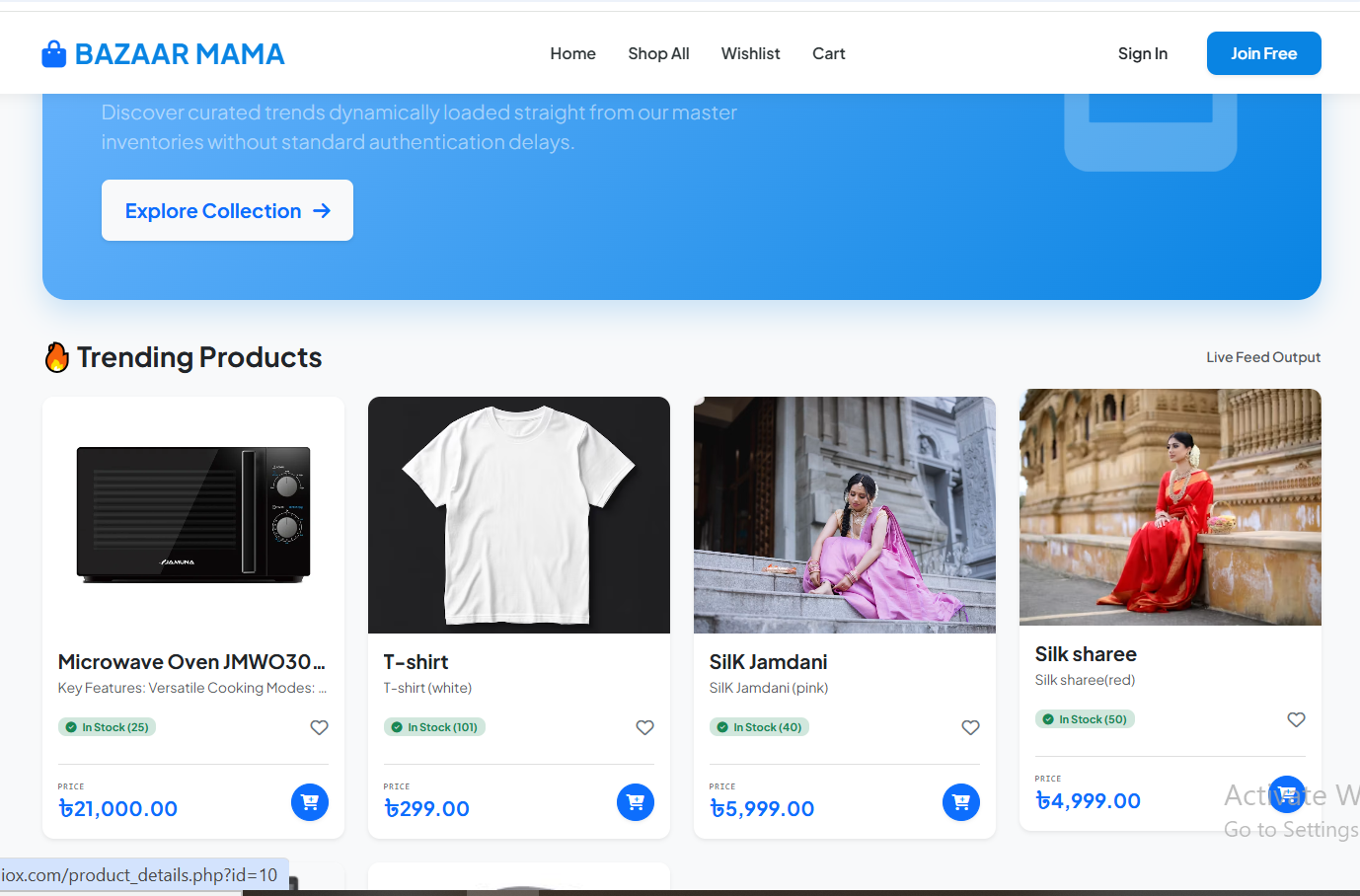View the Cart page

828,53
